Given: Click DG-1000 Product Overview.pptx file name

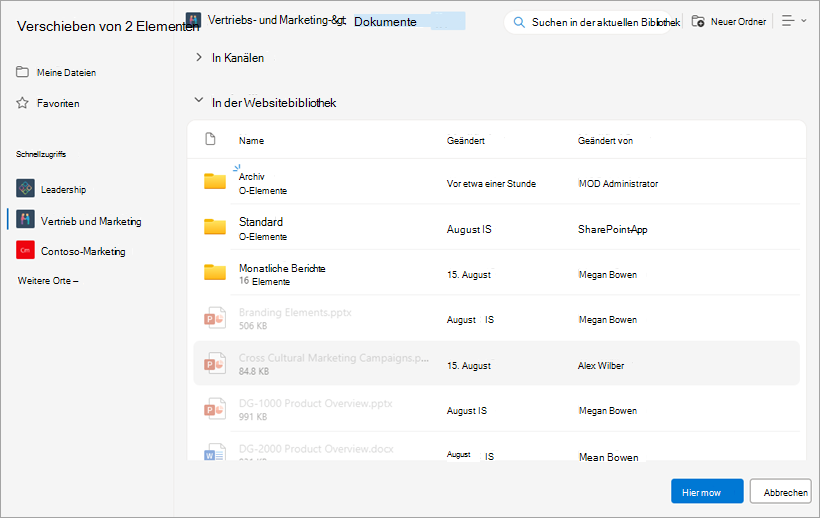Looking at the screenshot, I should 315,404.
